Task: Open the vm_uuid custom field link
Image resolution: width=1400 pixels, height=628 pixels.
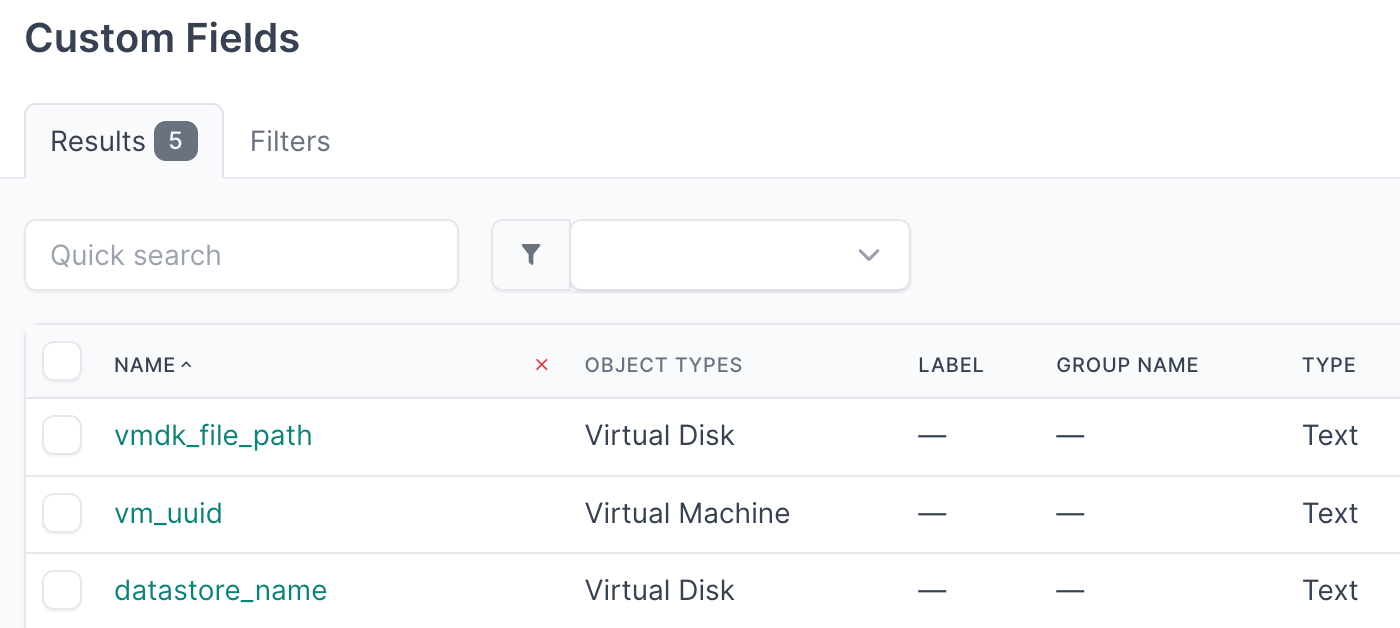Action: tap(168, 513)
